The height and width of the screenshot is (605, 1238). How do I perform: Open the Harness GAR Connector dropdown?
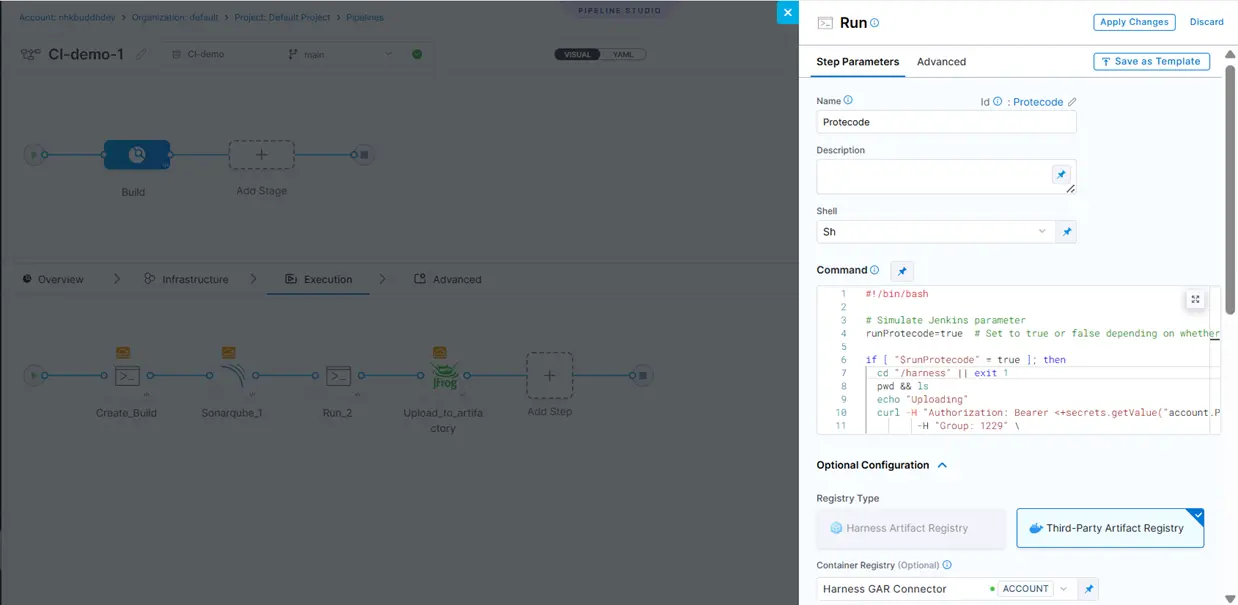click(946, 589)
